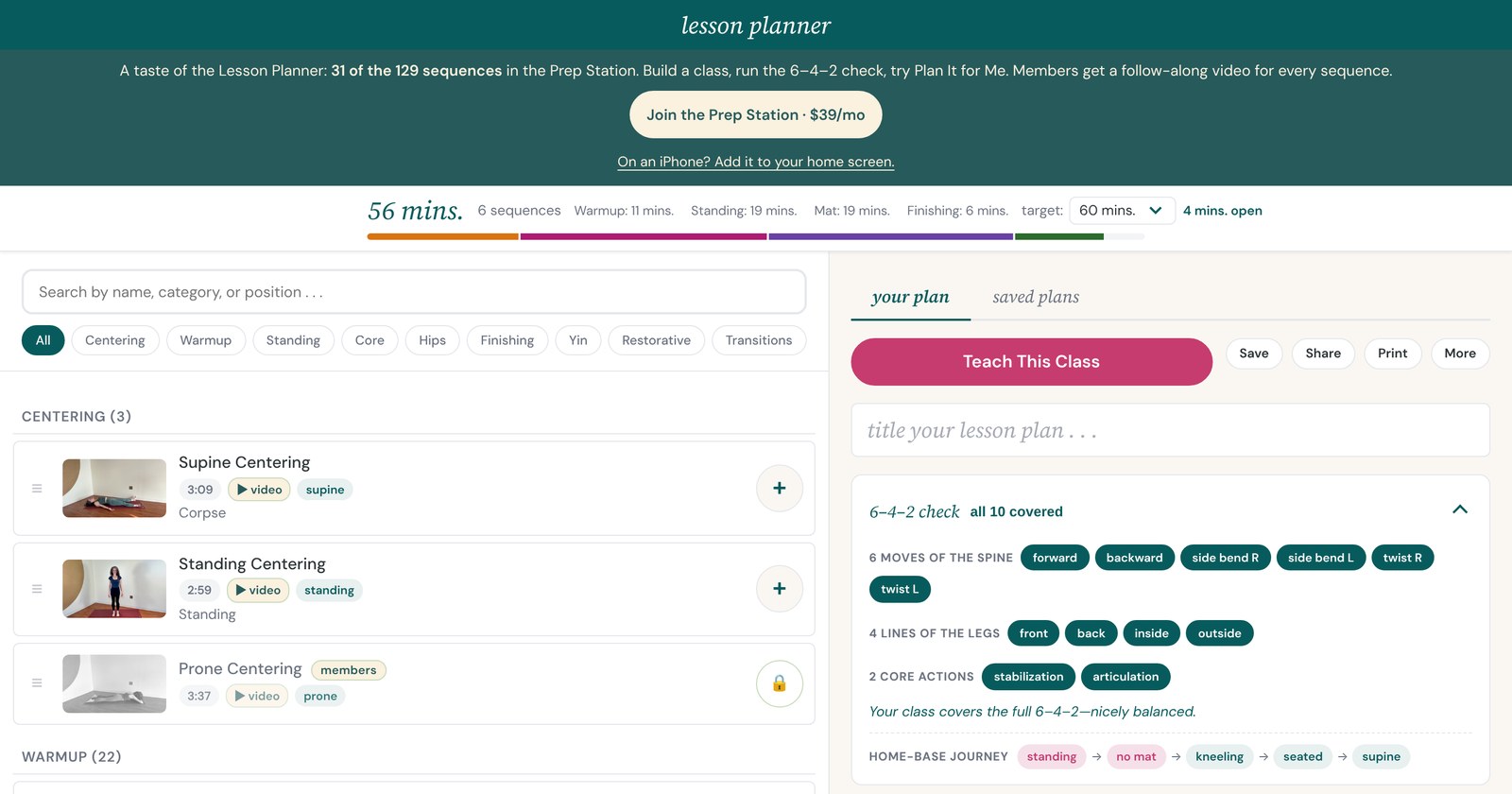Filter sequences by Warmup
The height and width of the screenshot is (794, 1512).
point(206,340)
